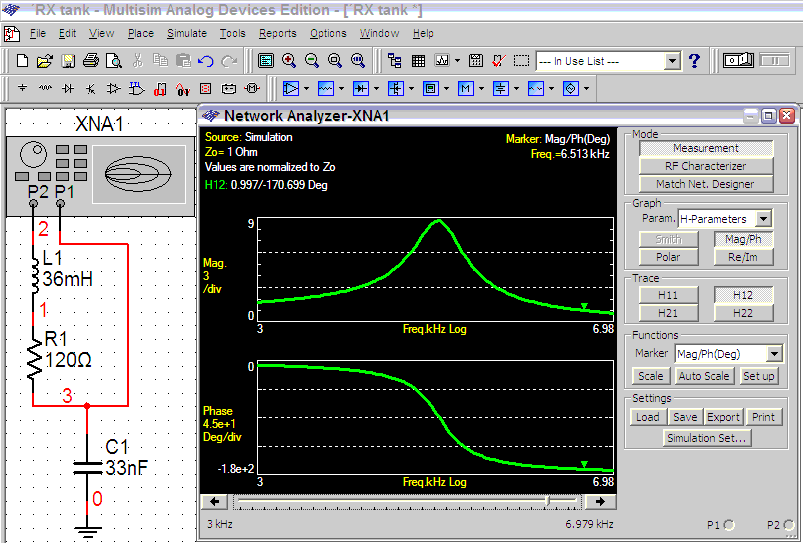The image size is (803, 543).
Task: Click the blue Help question mark
Action: coord(694,61)
